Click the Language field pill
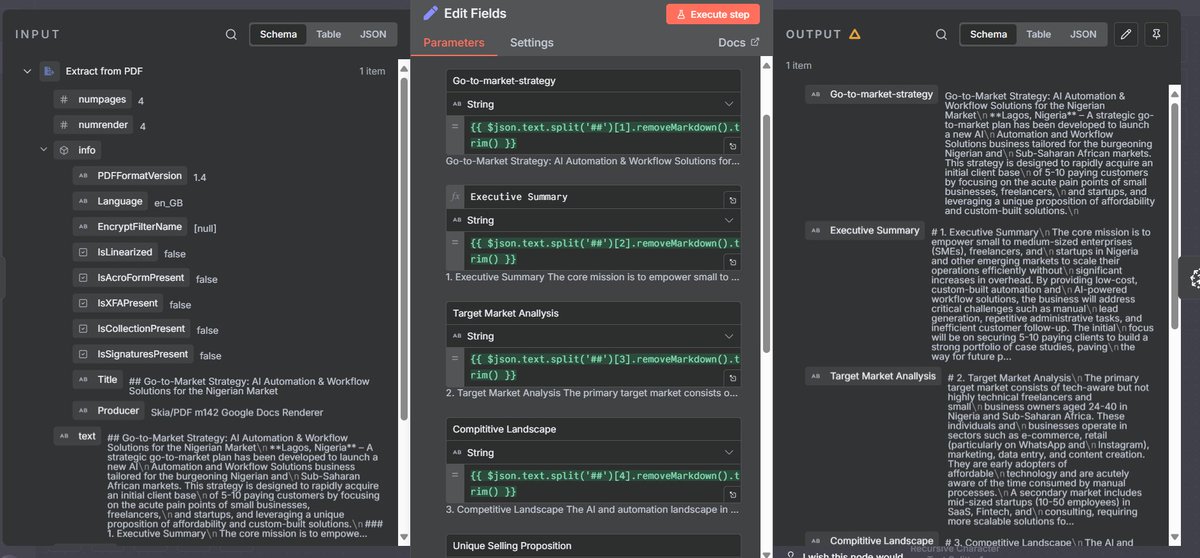The width and height of the screenshot is (1200, 558). (110, 201)
